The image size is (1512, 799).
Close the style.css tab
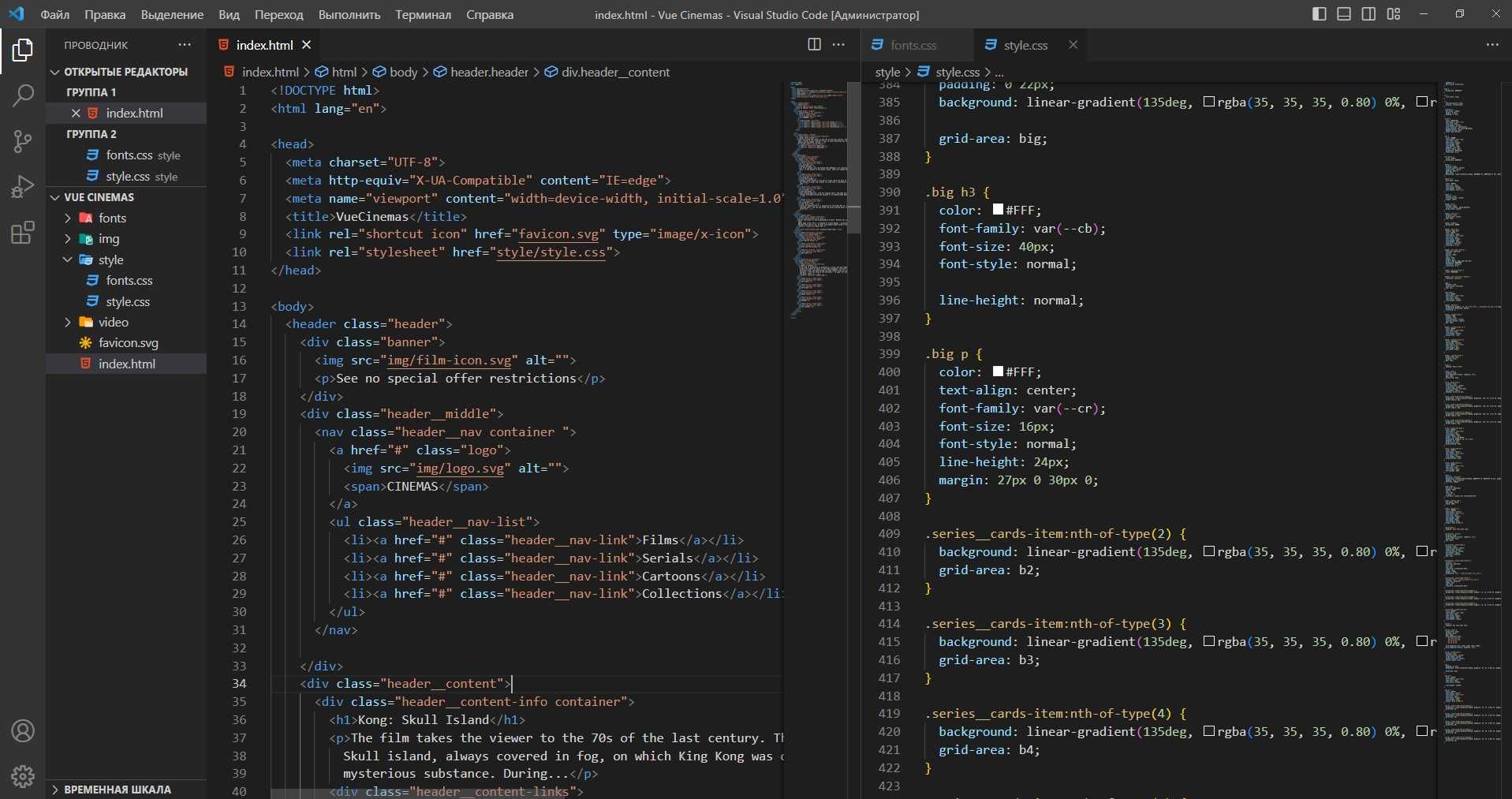[x=1073, y=45]
